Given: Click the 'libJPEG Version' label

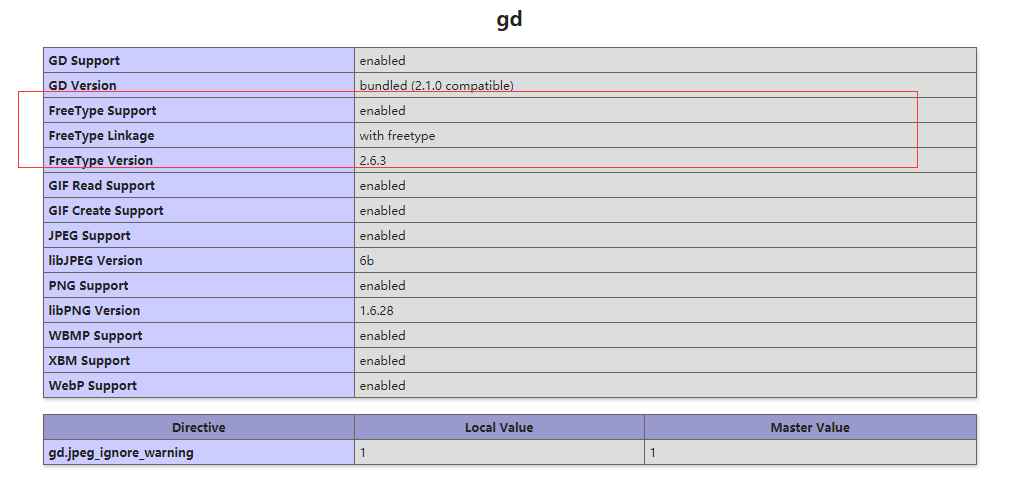Looking at the screenshot, I should 95,261.
